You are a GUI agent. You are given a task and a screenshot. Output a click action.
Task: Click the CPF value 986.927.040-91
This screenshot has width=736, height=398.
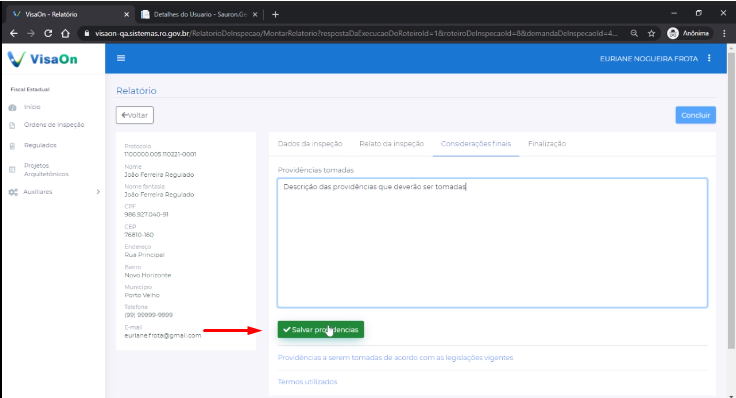tap(146, 214)
